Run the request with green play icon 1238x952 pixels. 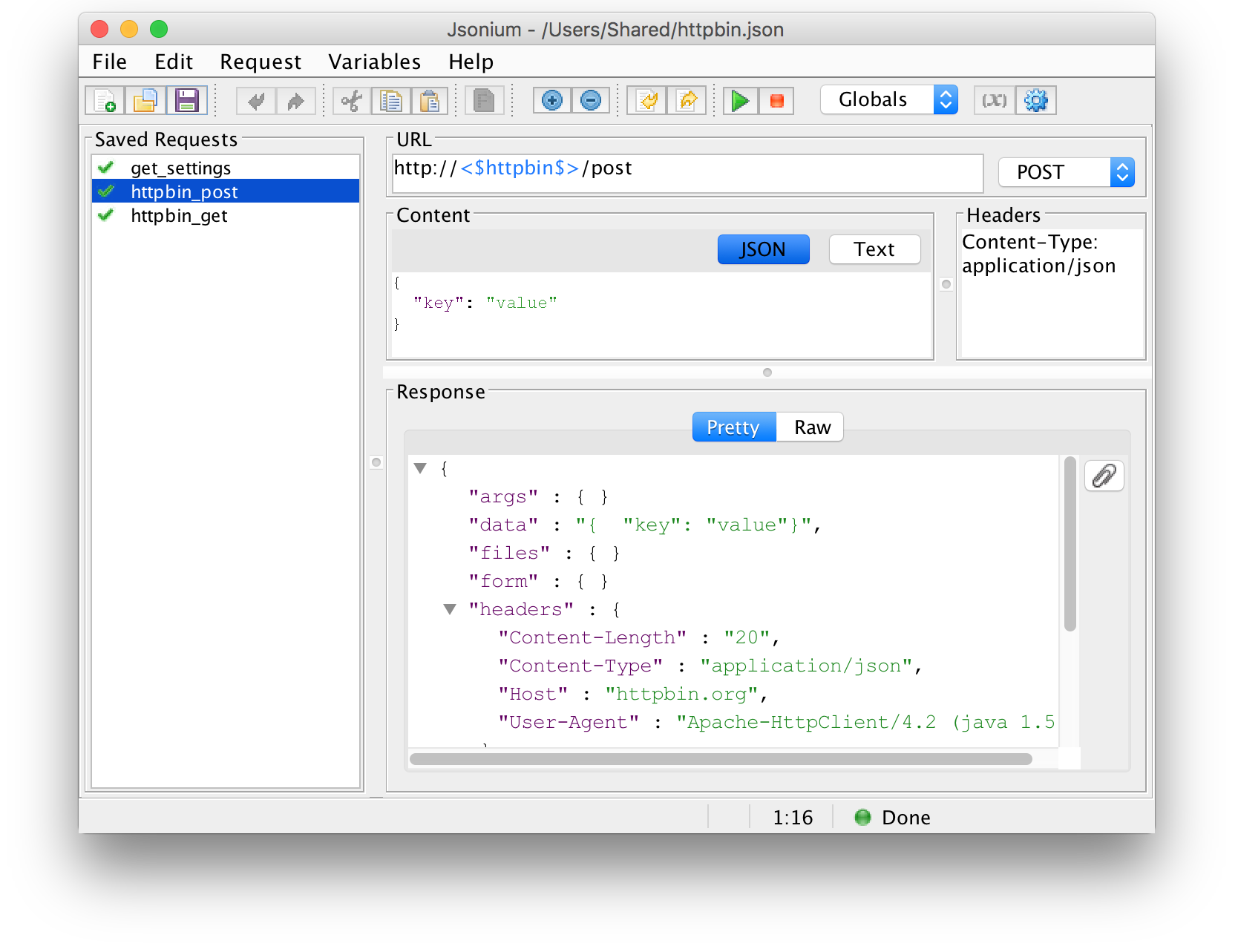(740, 100)
